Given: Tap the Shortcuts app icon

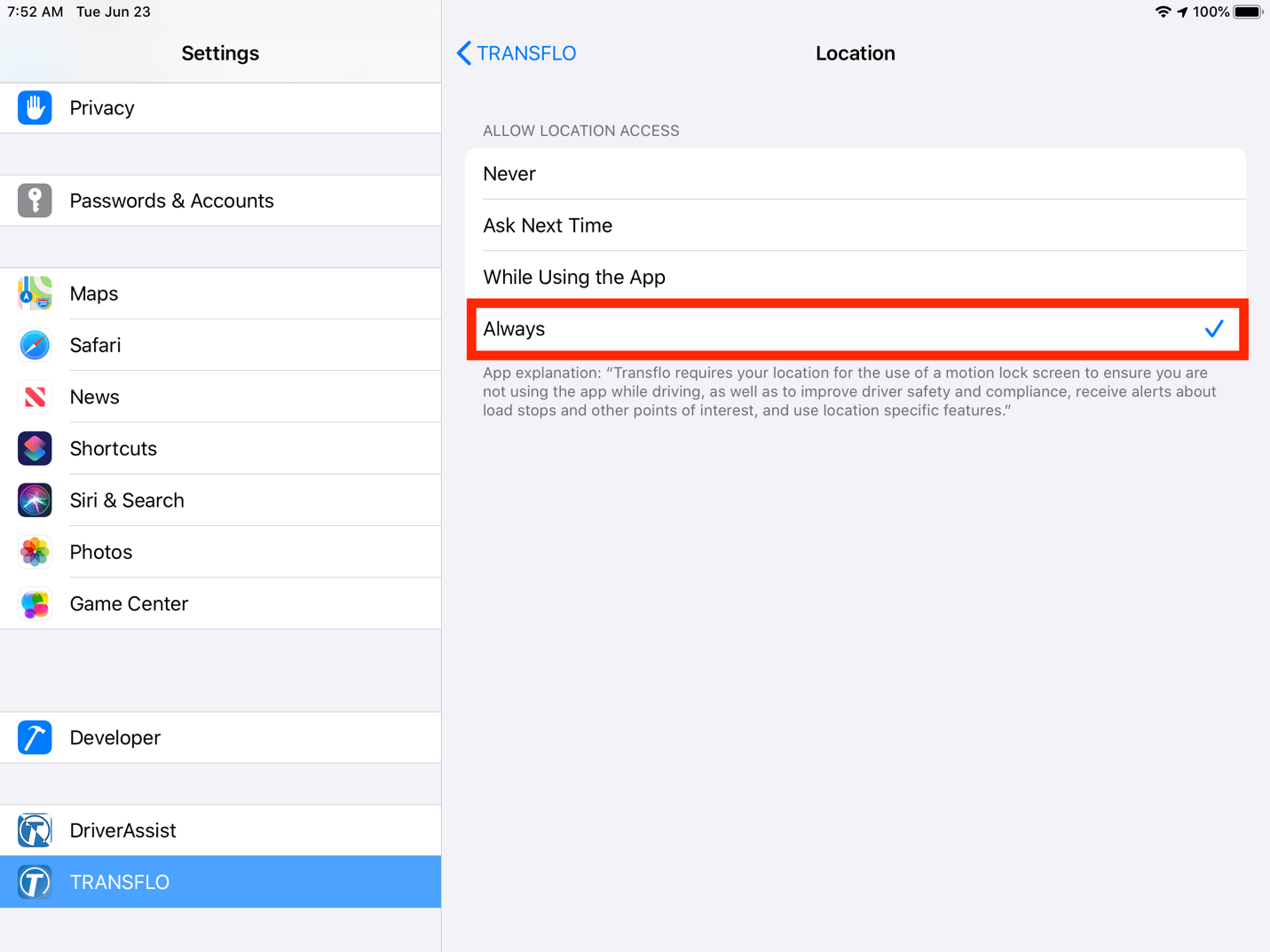Looking at the screenshot, I should (35, 448).
